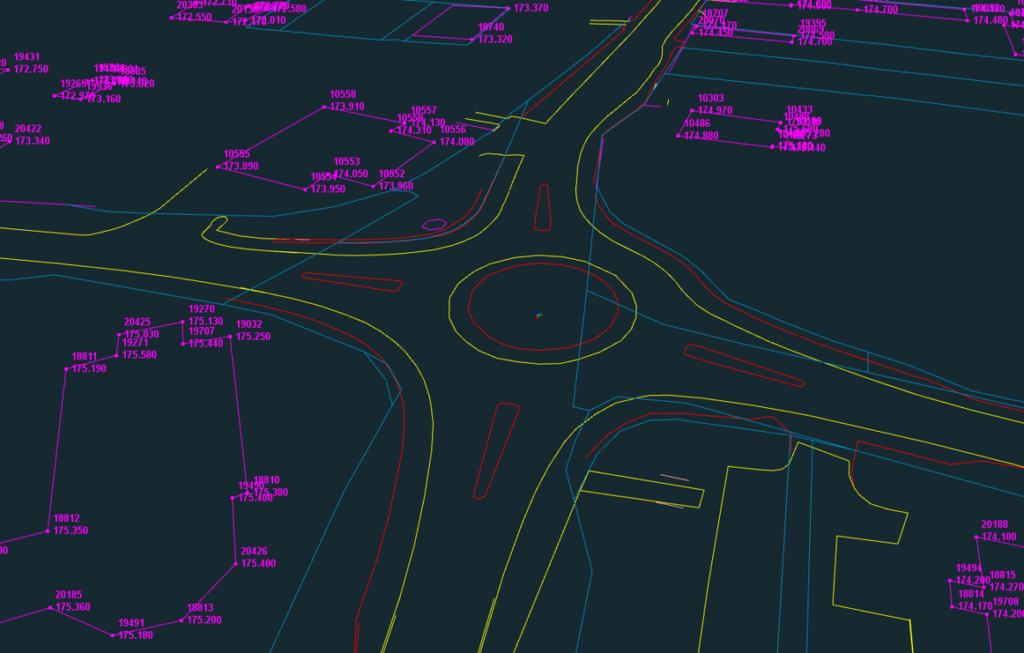Select point label 18815
Screen dimensions: 1024x653
pyautogui.click(x=1002, y=575)
